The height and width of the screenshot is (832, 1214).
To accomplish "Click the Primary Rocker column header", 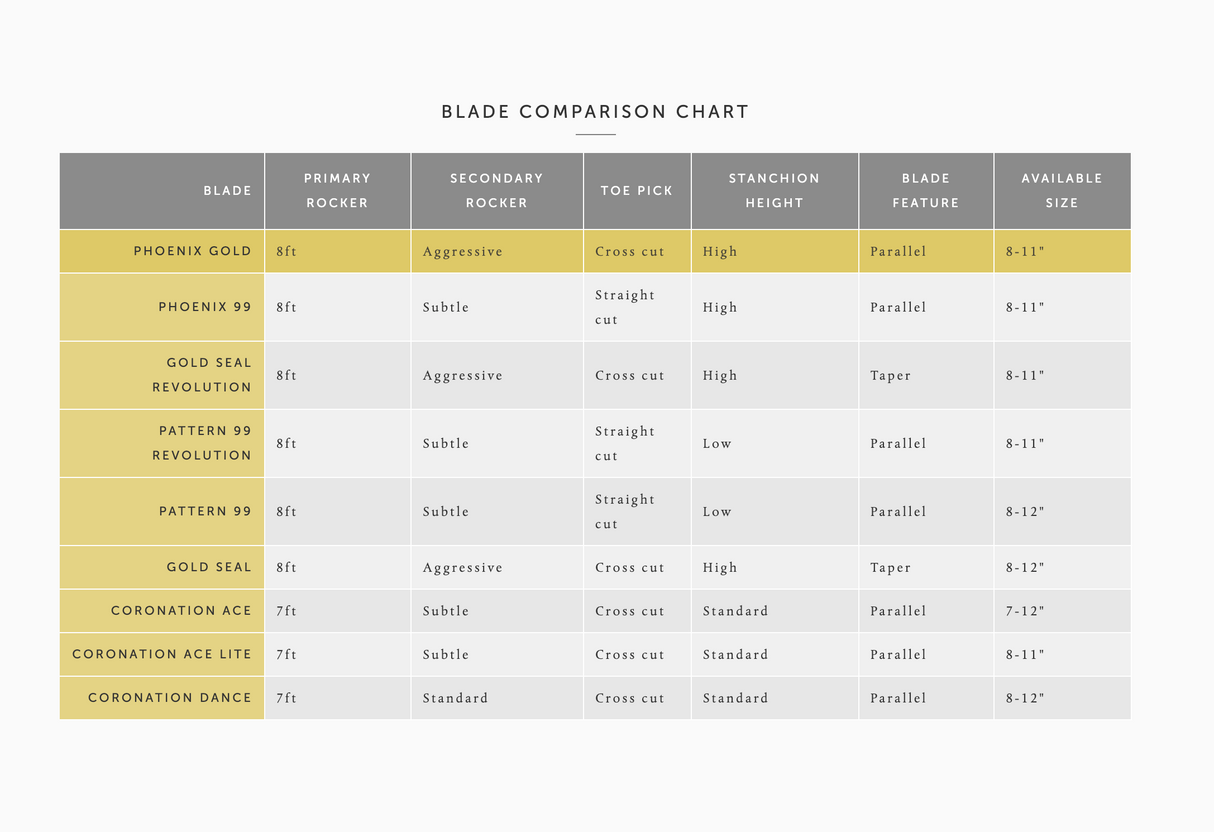I will click(x=337, y=190).
